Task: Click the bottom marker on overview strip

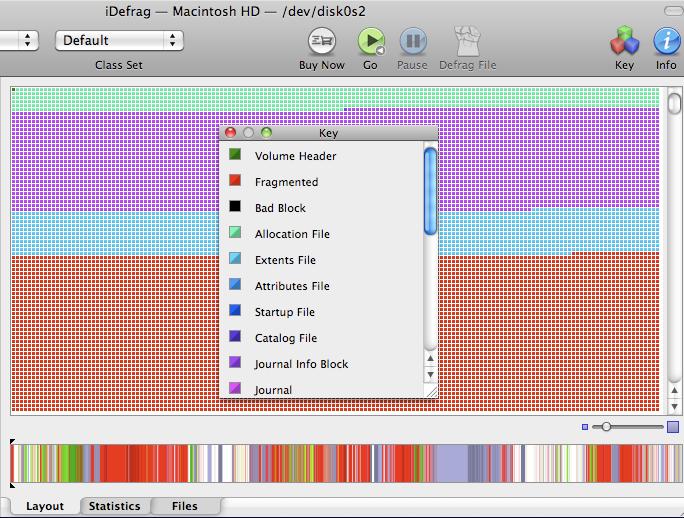Action: (x=12, y=485)
